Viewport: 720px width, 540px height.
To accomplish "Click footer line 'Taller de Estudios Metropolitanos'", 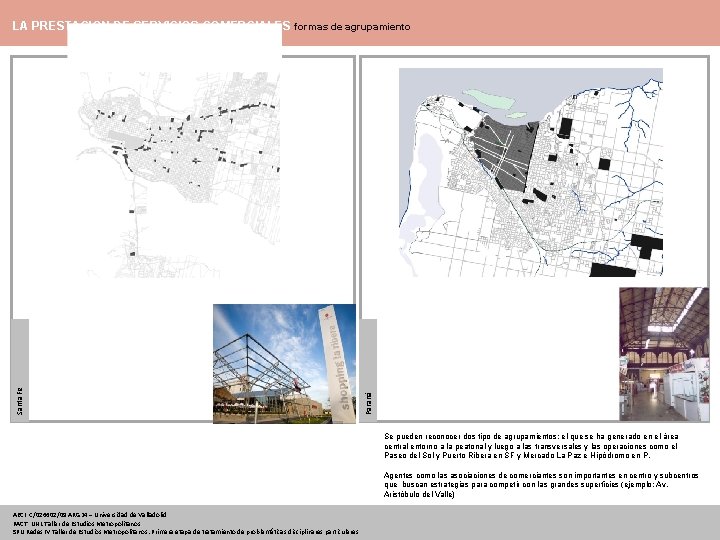I will pos(77,523).
